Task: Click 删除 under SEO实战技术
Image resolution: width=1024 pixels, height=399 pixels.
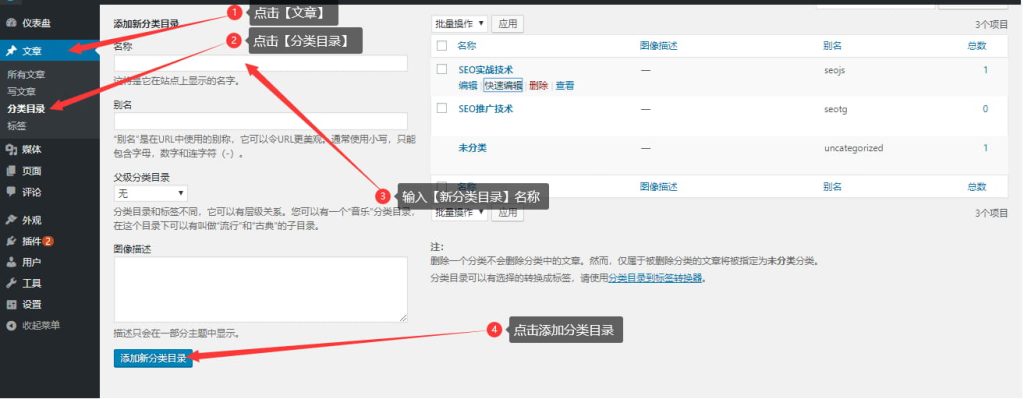Action: (x=539, y=86)
